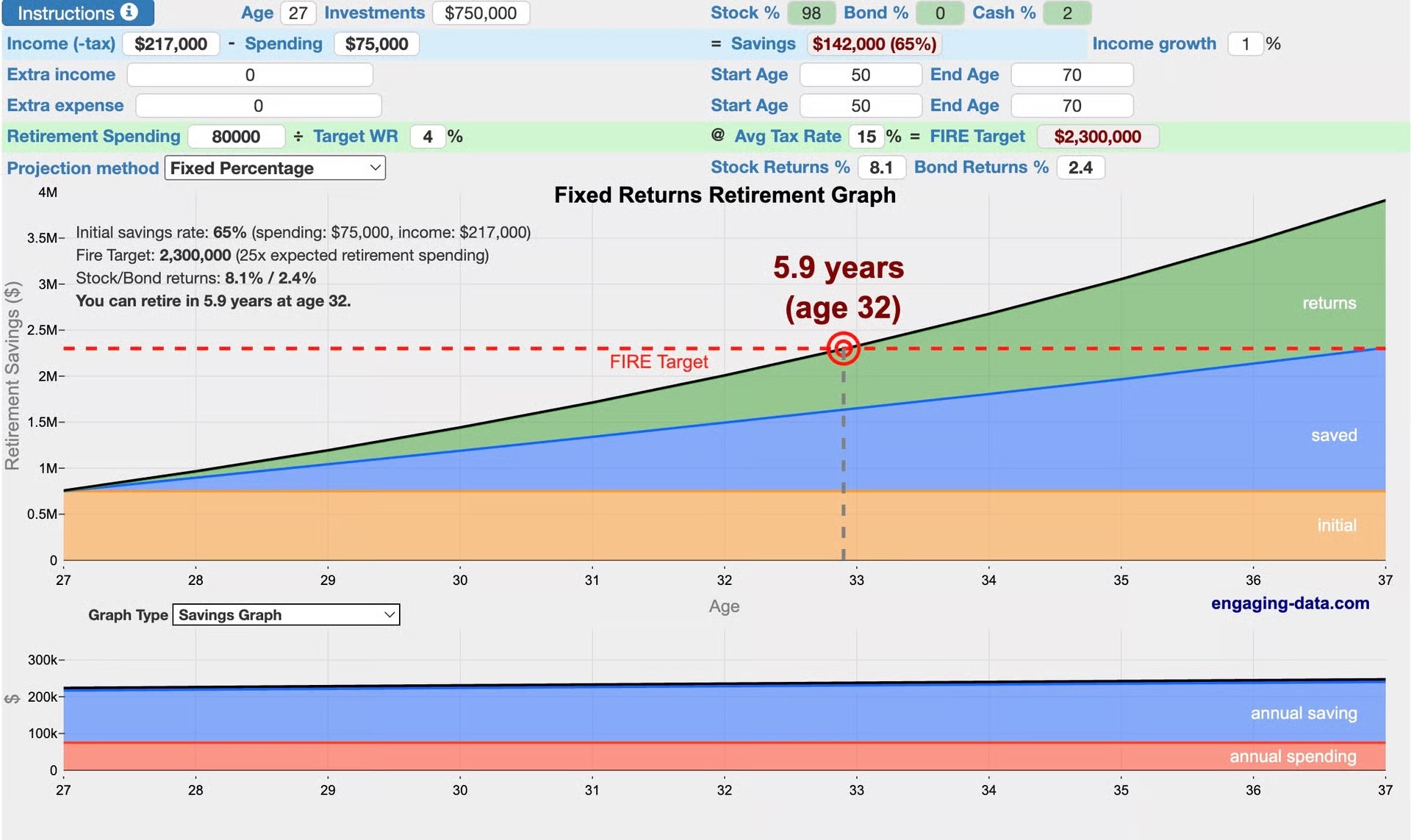Click the Fixed Returns Retirement Graph title
The width and height of the screenshot is (1411, 840).
point(725,195)
